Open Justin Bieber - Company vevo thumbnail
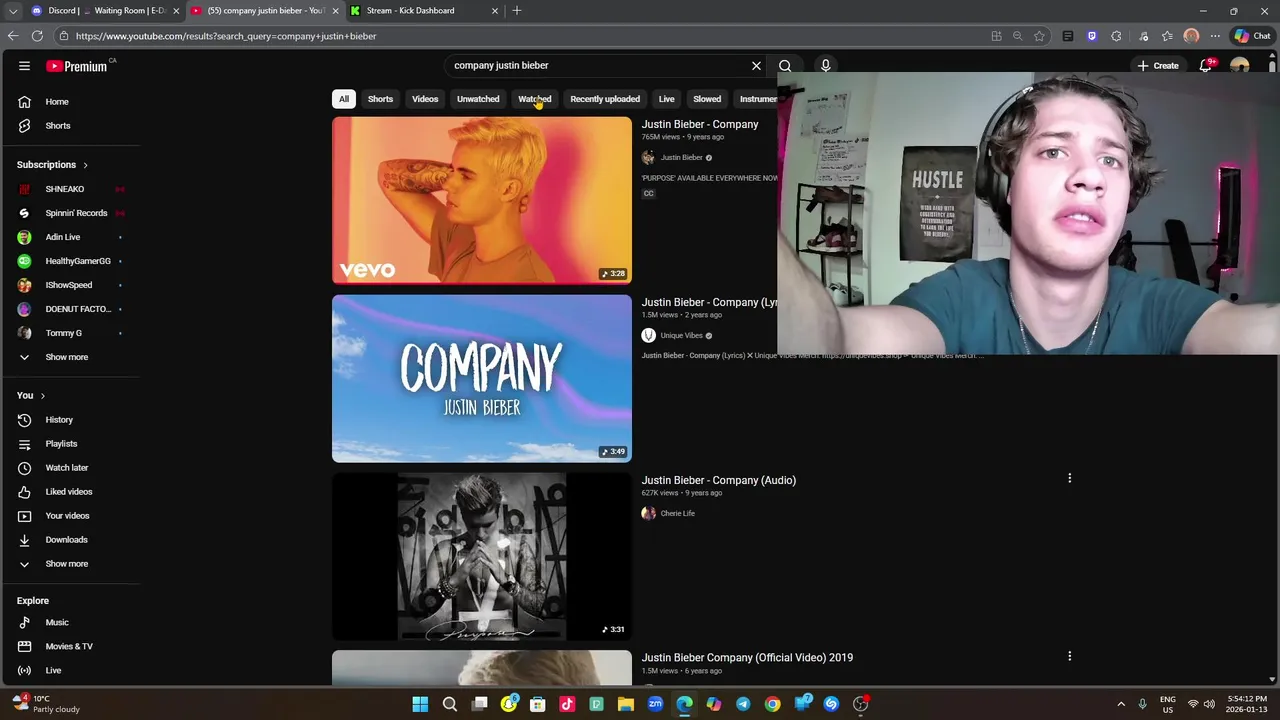 [x=482, y=200]
